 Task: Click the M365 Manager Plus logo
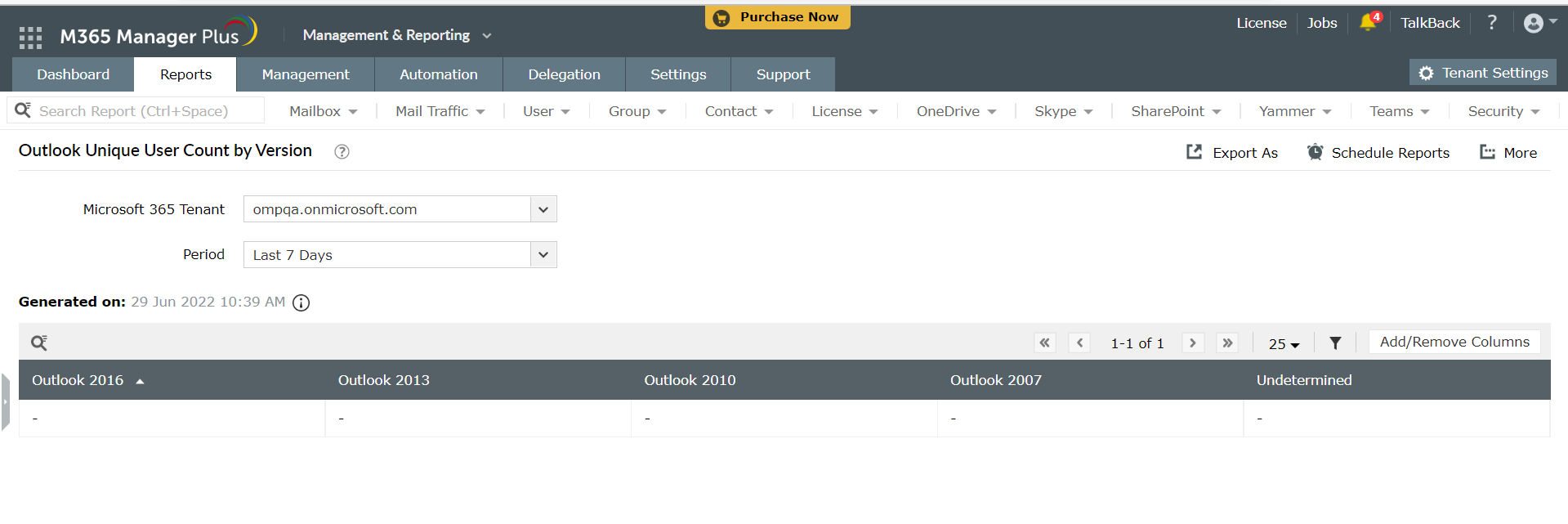tap(159, 34)
